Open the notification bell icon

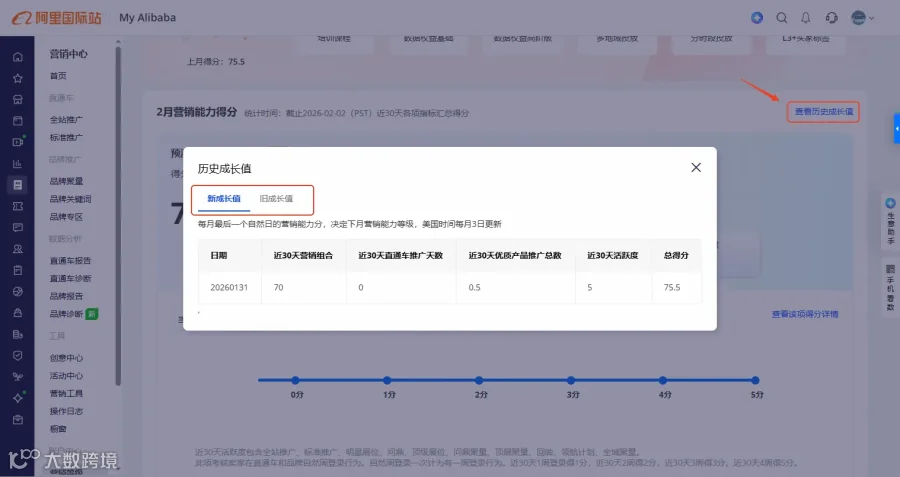(806, 18)
